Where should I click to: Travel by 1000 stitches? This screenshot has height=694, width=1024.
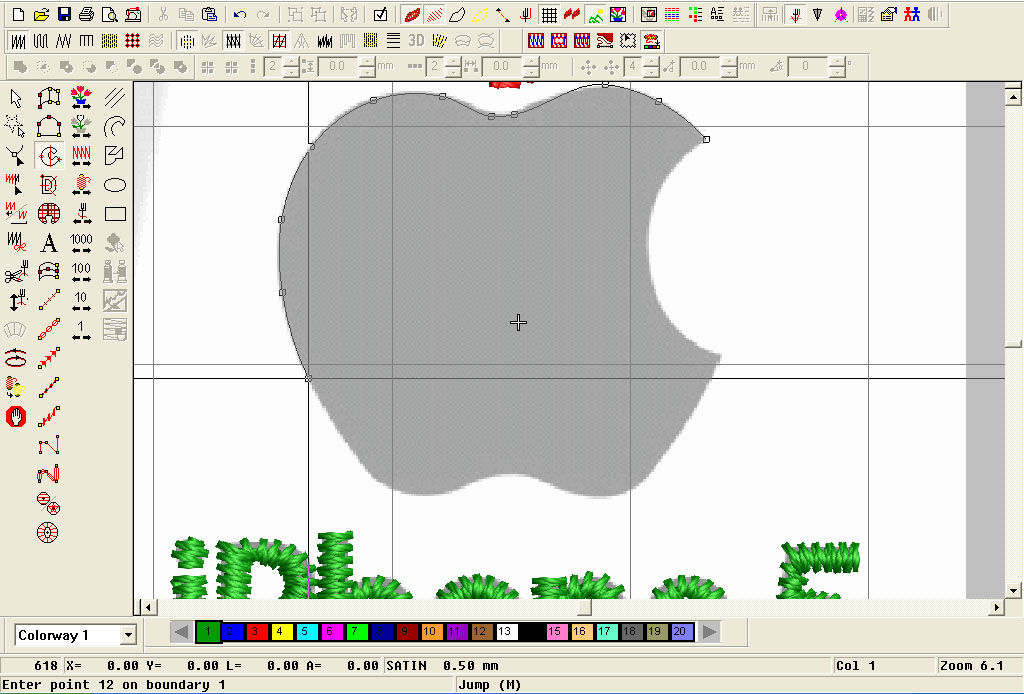(81, 243)
